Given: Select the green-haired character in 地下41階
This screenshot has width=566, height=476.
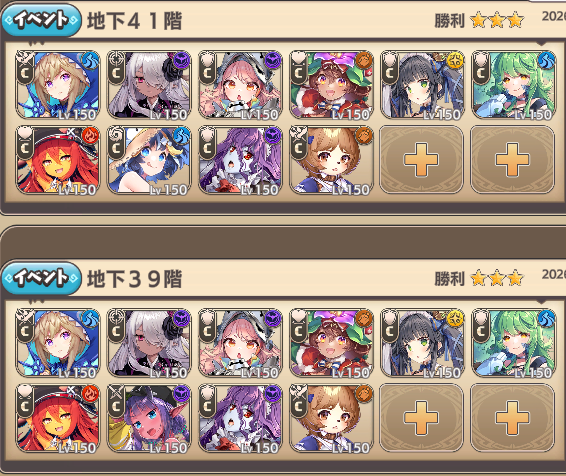Looking at the screenshot, I should [514, 85].
